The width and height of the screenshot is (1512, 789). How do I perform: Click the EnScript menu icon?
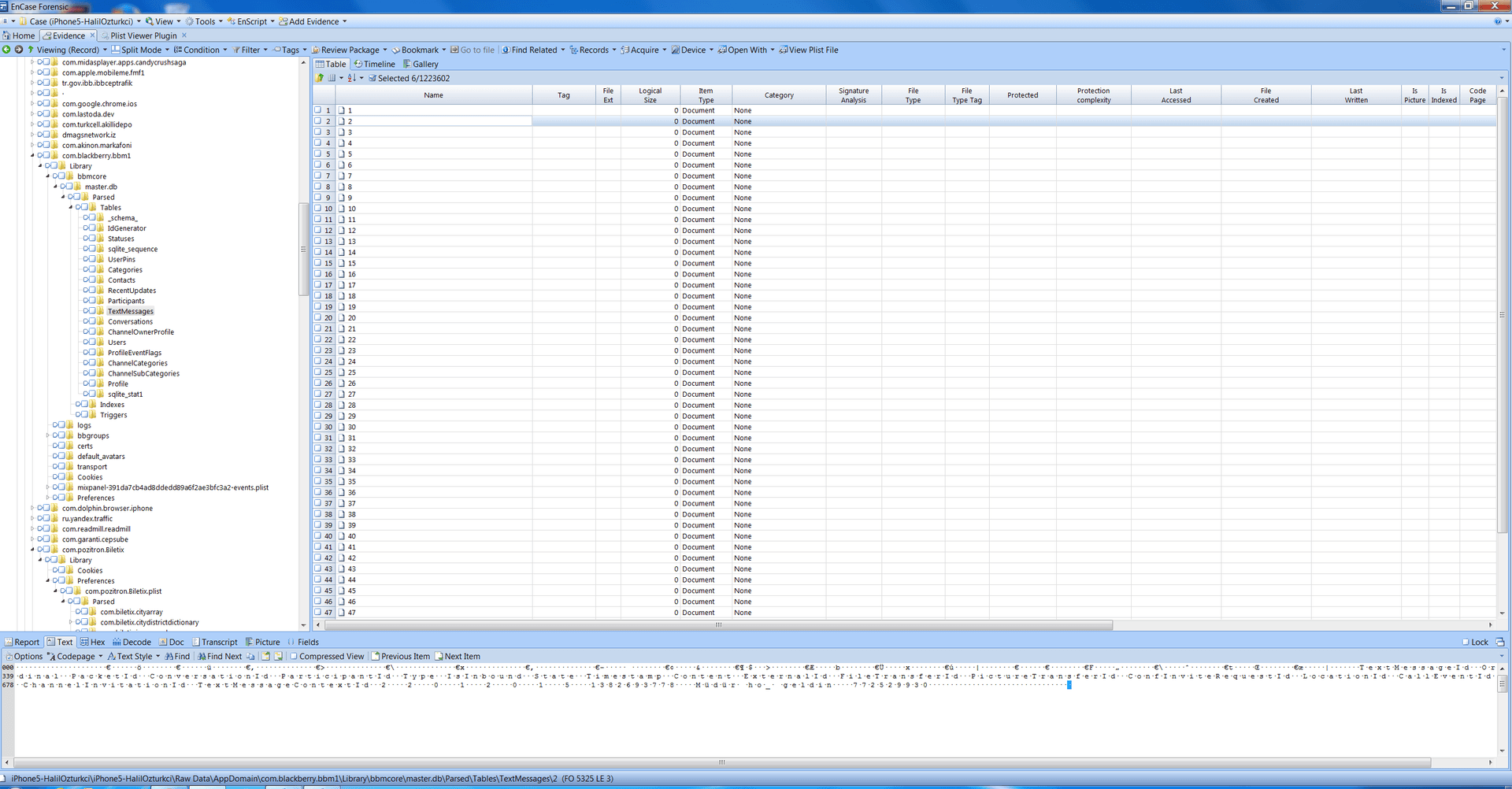pyautogui.click(x=229, y=21)
